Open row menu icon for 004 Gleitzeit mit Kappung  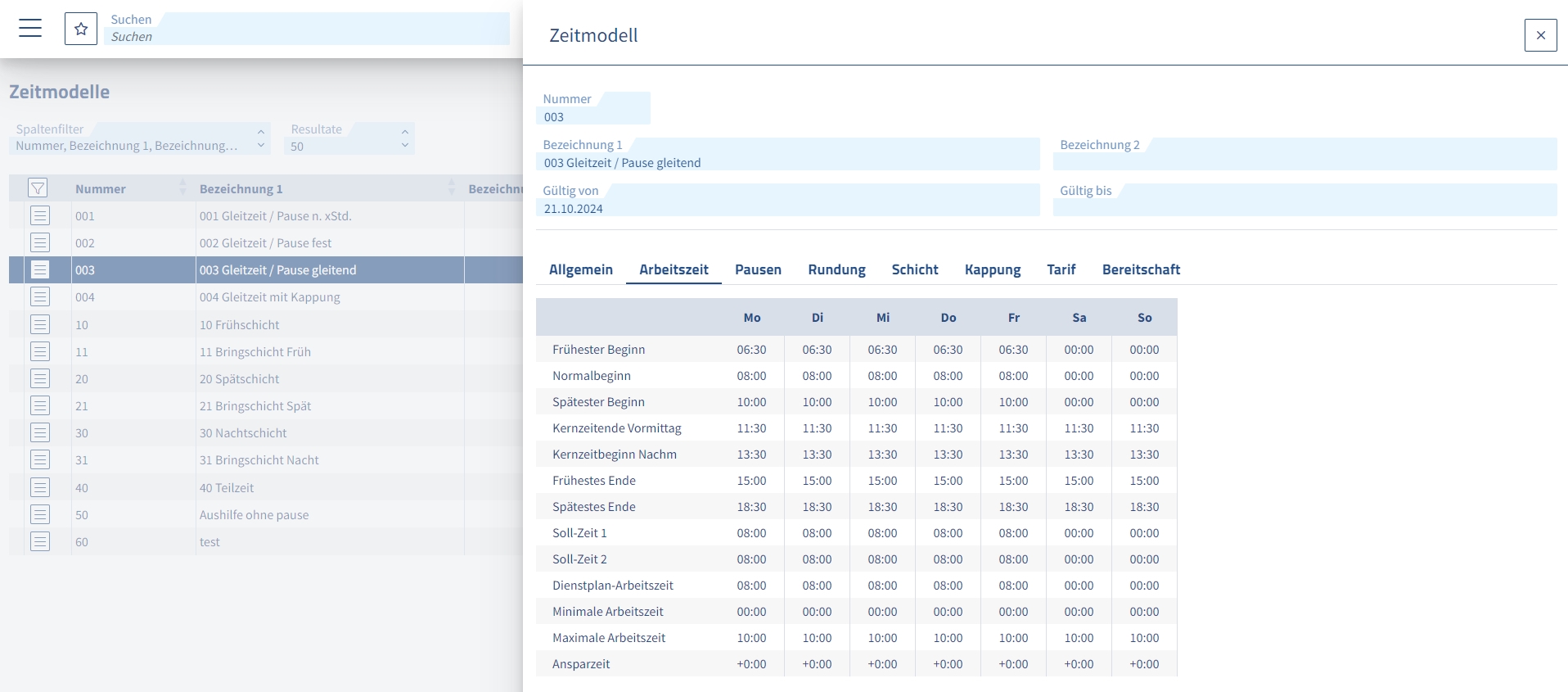40,296
